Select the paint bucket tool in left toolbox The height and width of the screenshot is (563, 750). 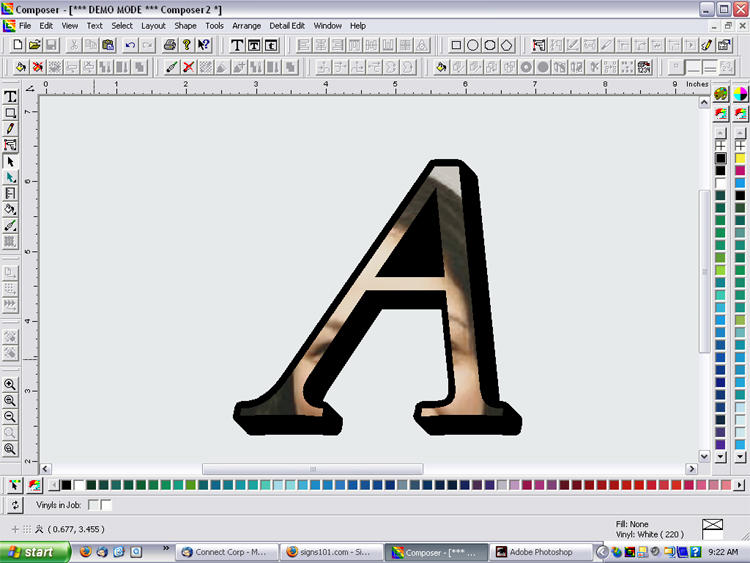tap(10, 210)
